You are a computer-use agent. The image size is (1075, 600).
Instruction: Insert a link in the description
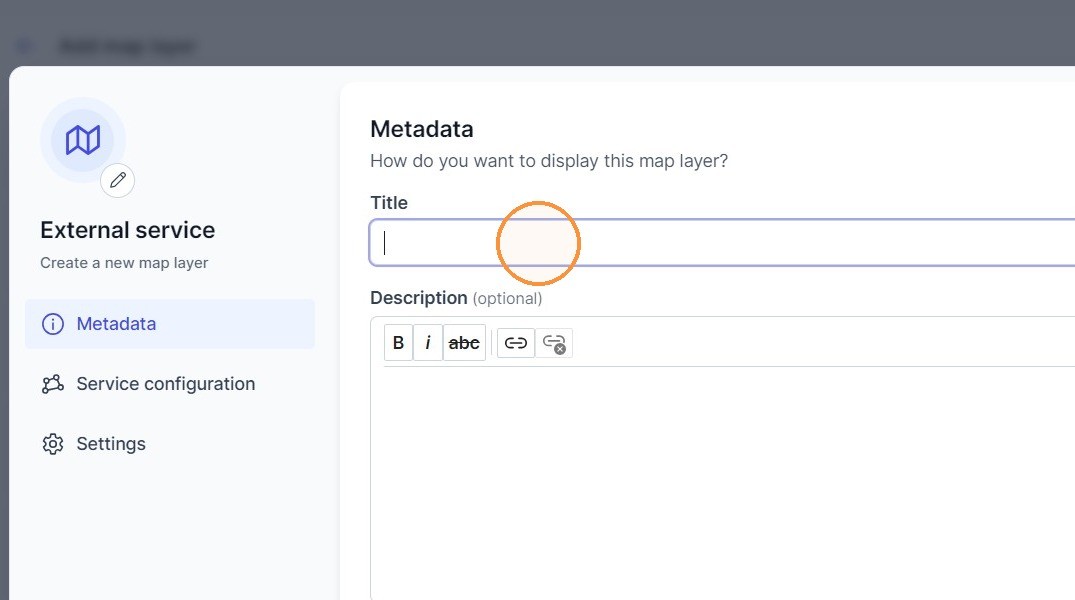pyautogui.click(x=516, y=343)
